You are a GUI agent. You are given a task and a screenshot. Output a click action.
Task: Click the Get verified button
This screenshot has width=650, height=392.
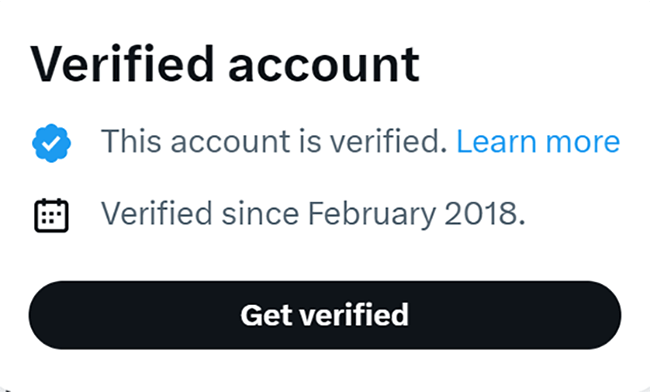click(325, 315)
